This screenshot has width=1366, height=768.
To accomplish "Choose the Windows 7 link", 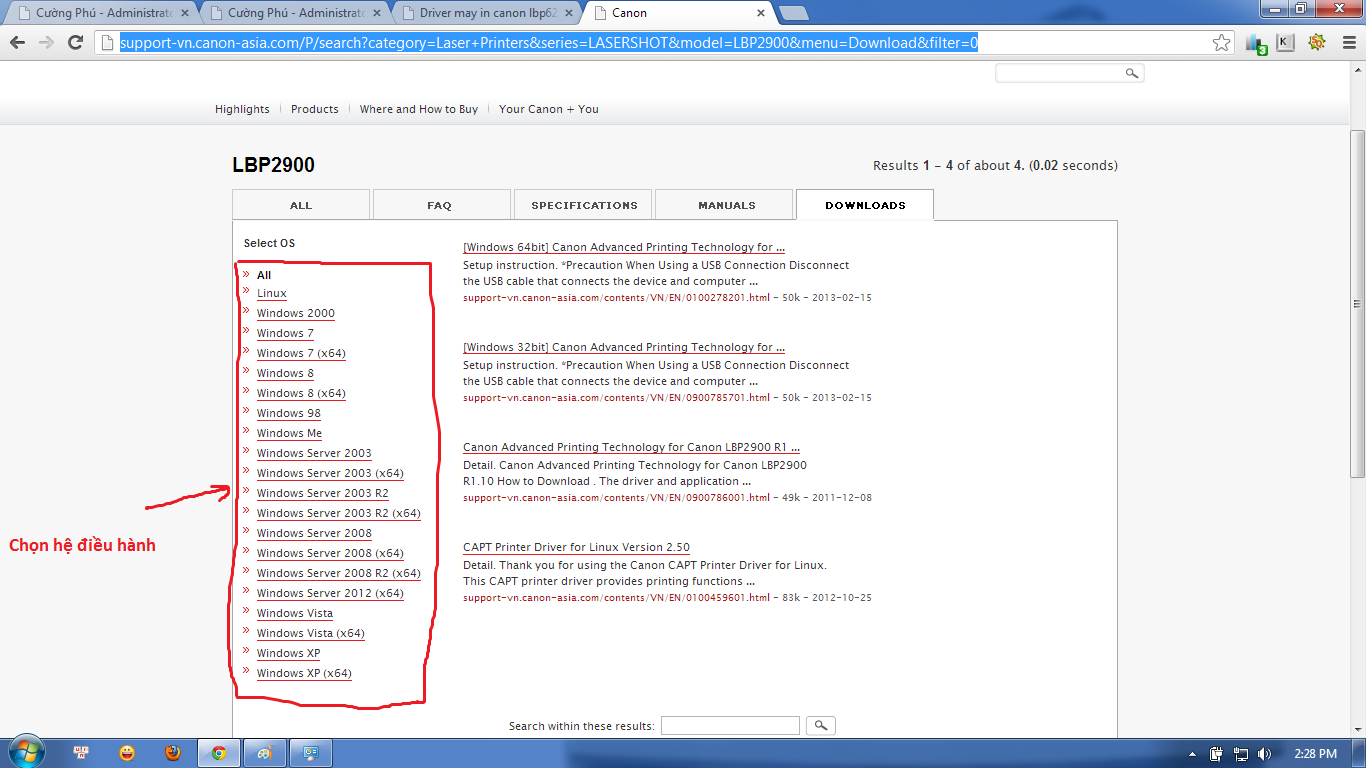I will (x=285, y=333).
